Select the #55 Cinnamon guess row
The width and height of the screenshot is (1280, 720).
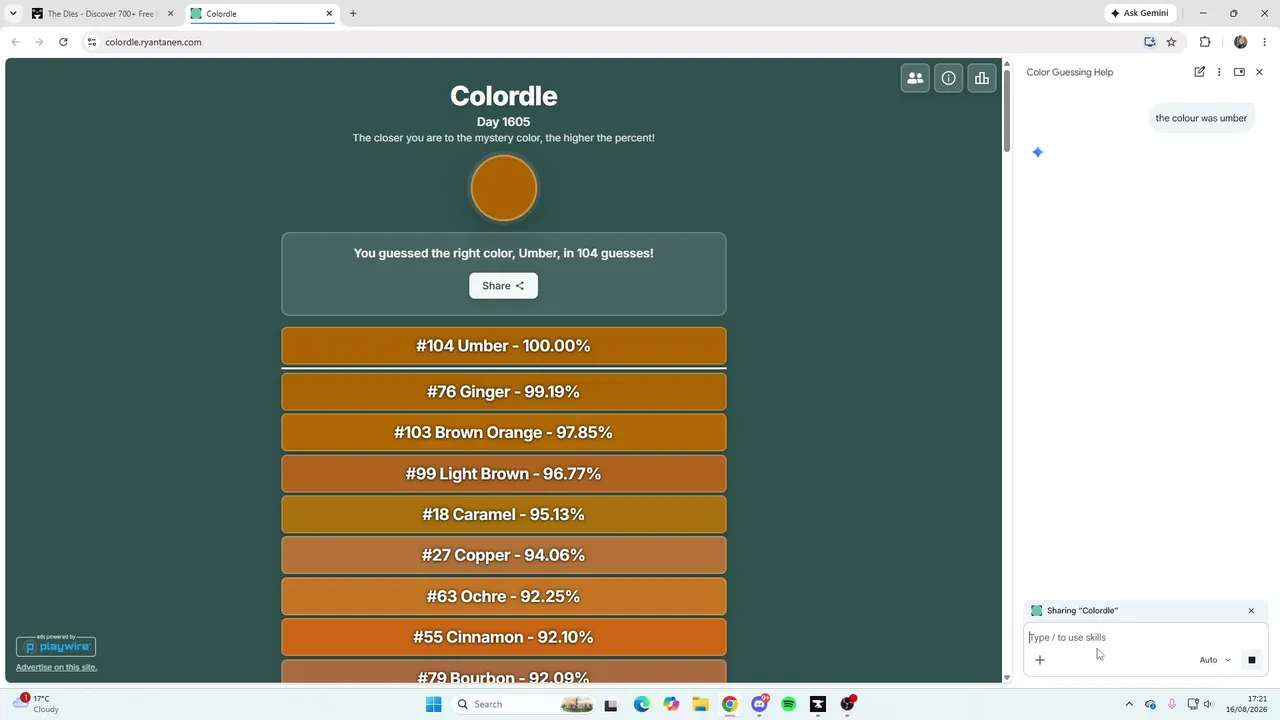(504, 637)
